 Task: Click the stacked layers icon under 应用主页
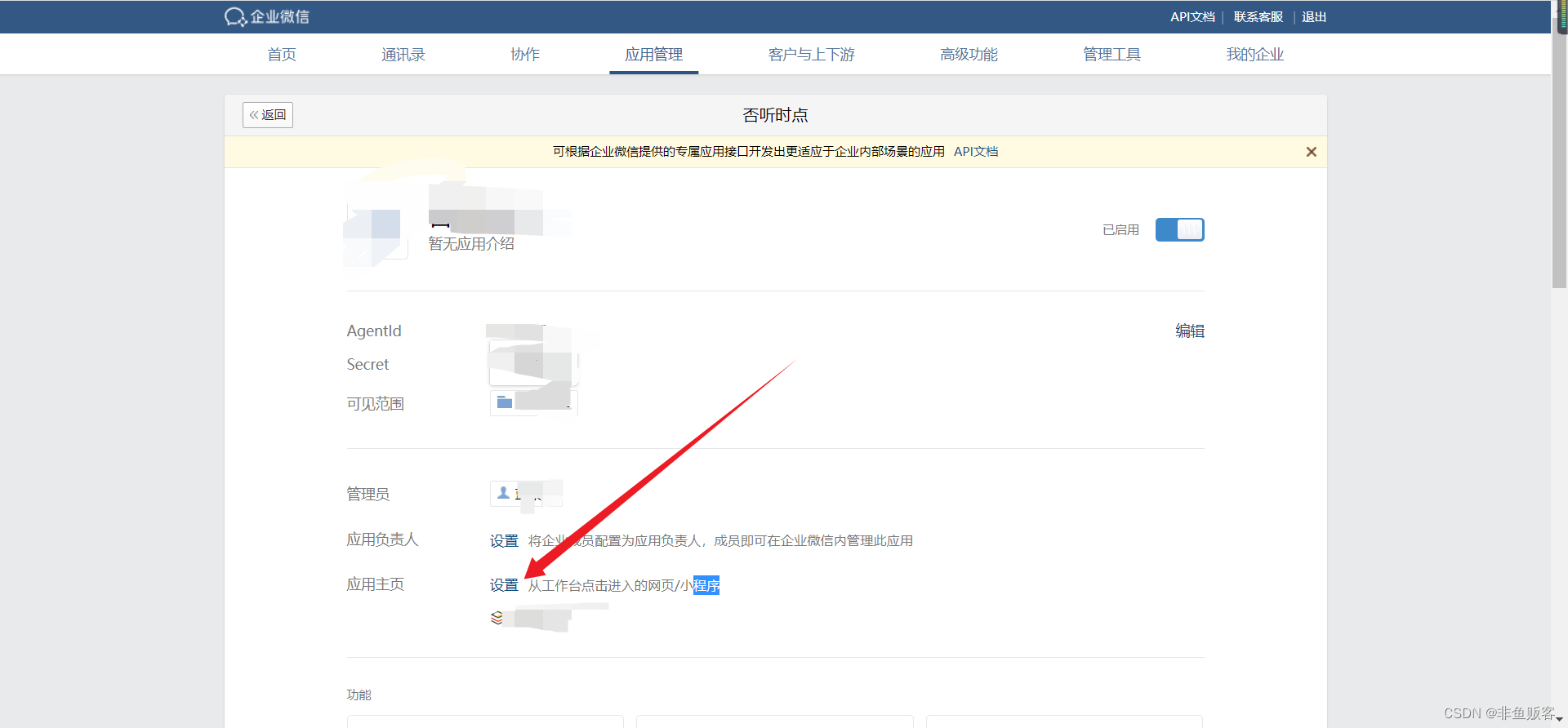pyautogui.click(x=497, y=618)
